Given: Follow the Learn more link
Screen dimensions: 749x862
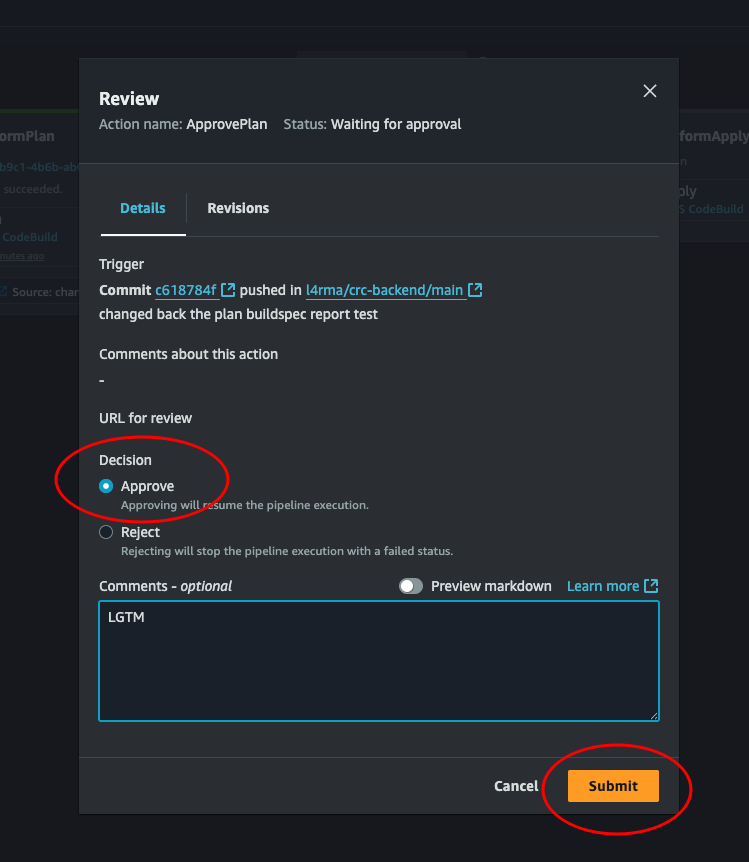Looking at the screenshot, I should [x=602, y=586].
